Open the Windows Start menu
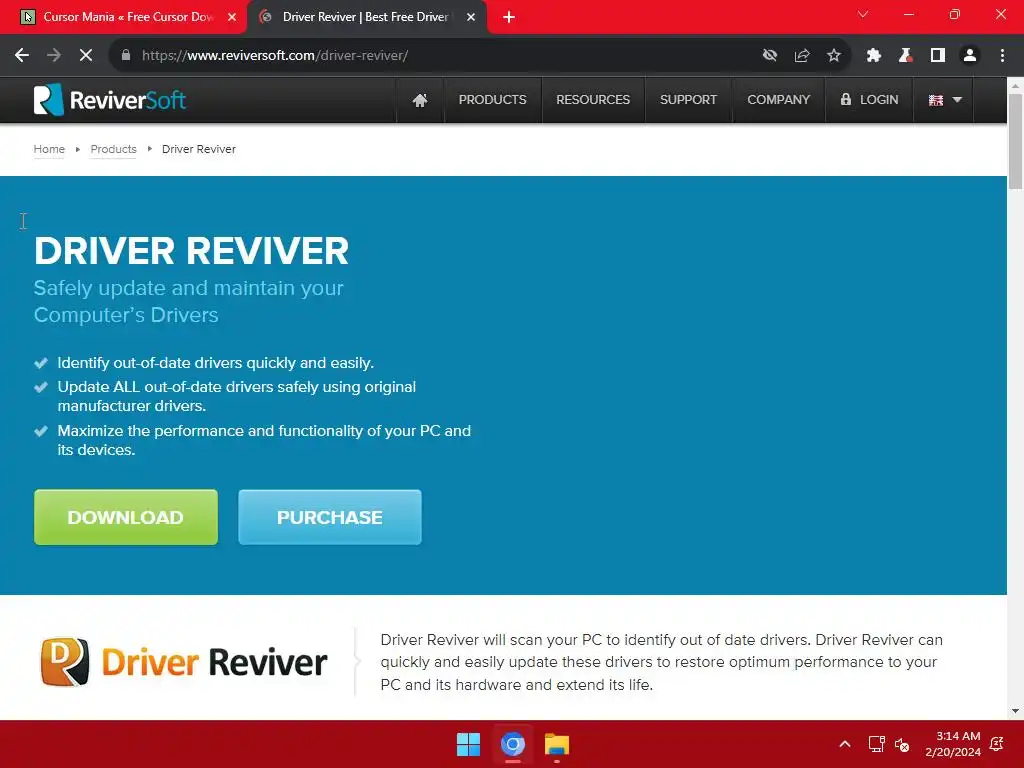The image size is (1024, 768). (468, 744)
